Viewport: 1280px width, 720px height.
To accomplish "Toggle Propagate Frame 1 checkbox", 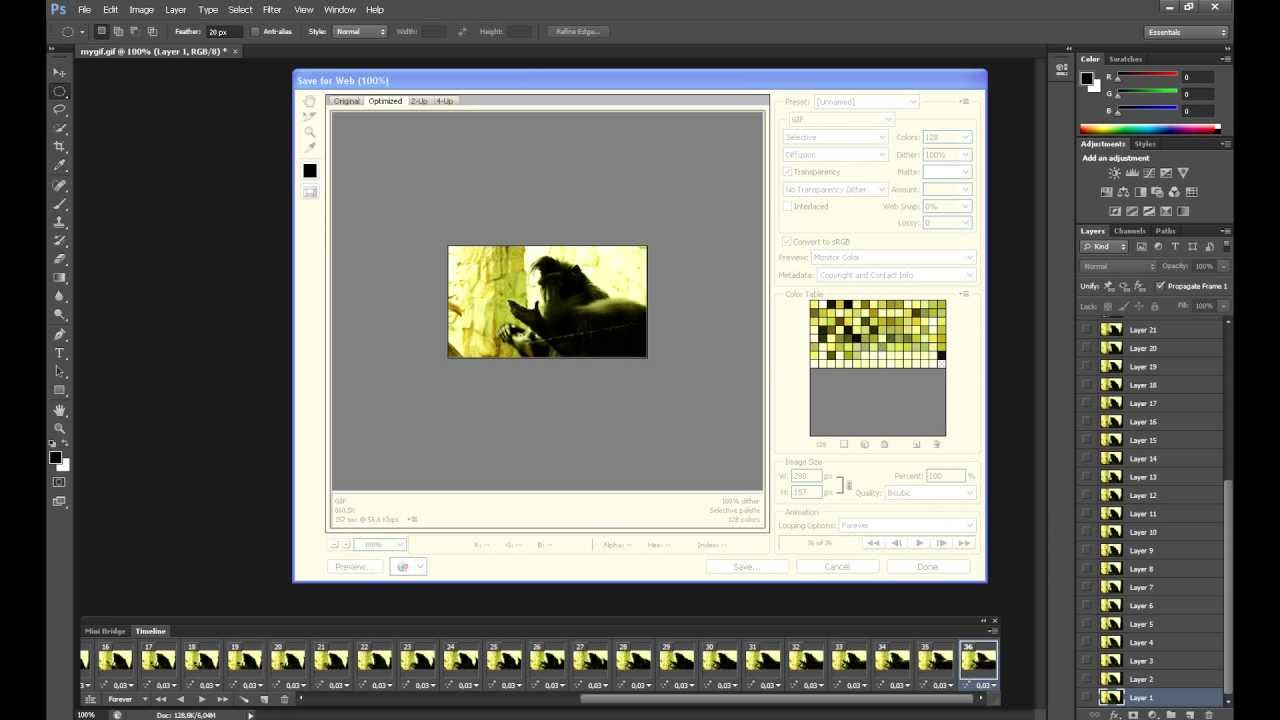I will 1160,286.
